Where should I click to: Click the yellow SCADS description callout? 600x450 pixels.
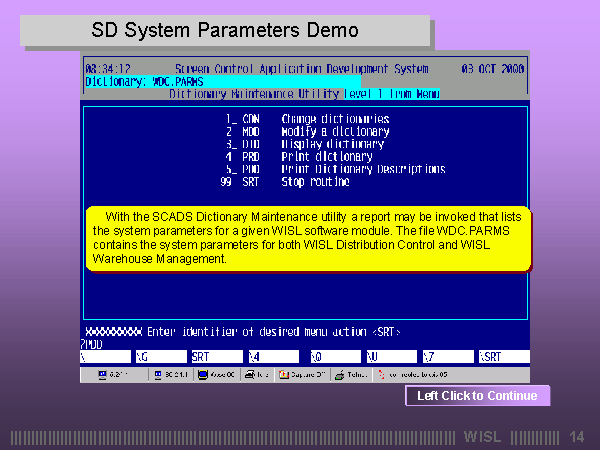(306, 237)
